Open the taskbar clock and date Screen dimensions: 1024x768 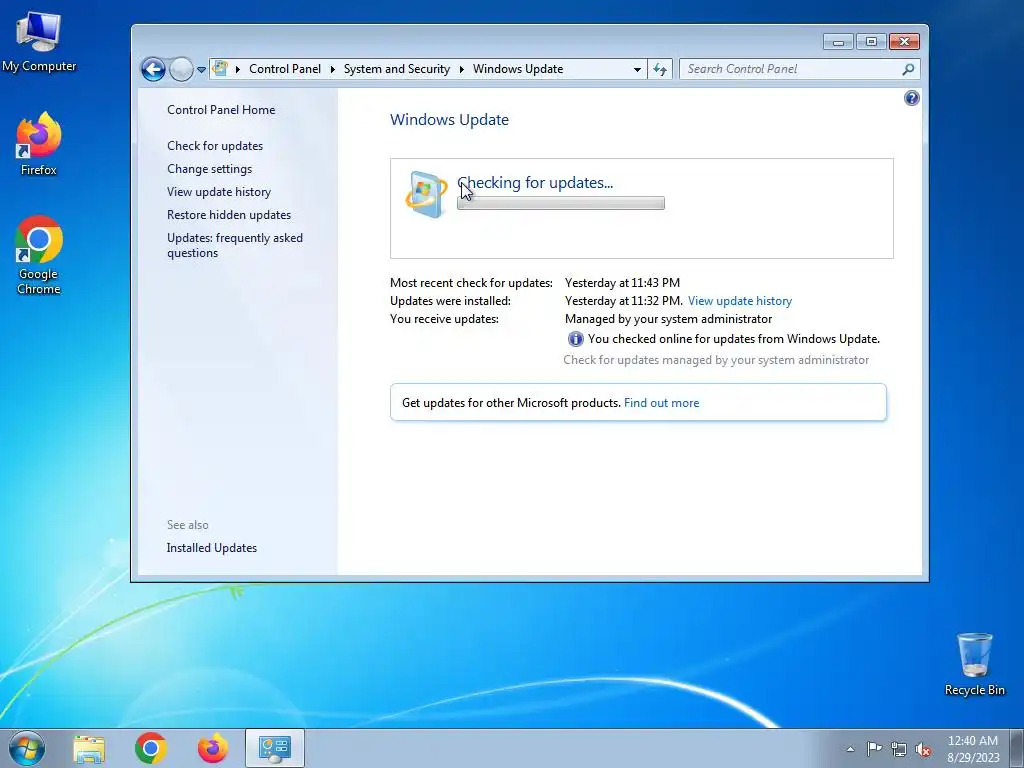coord(973,749)
